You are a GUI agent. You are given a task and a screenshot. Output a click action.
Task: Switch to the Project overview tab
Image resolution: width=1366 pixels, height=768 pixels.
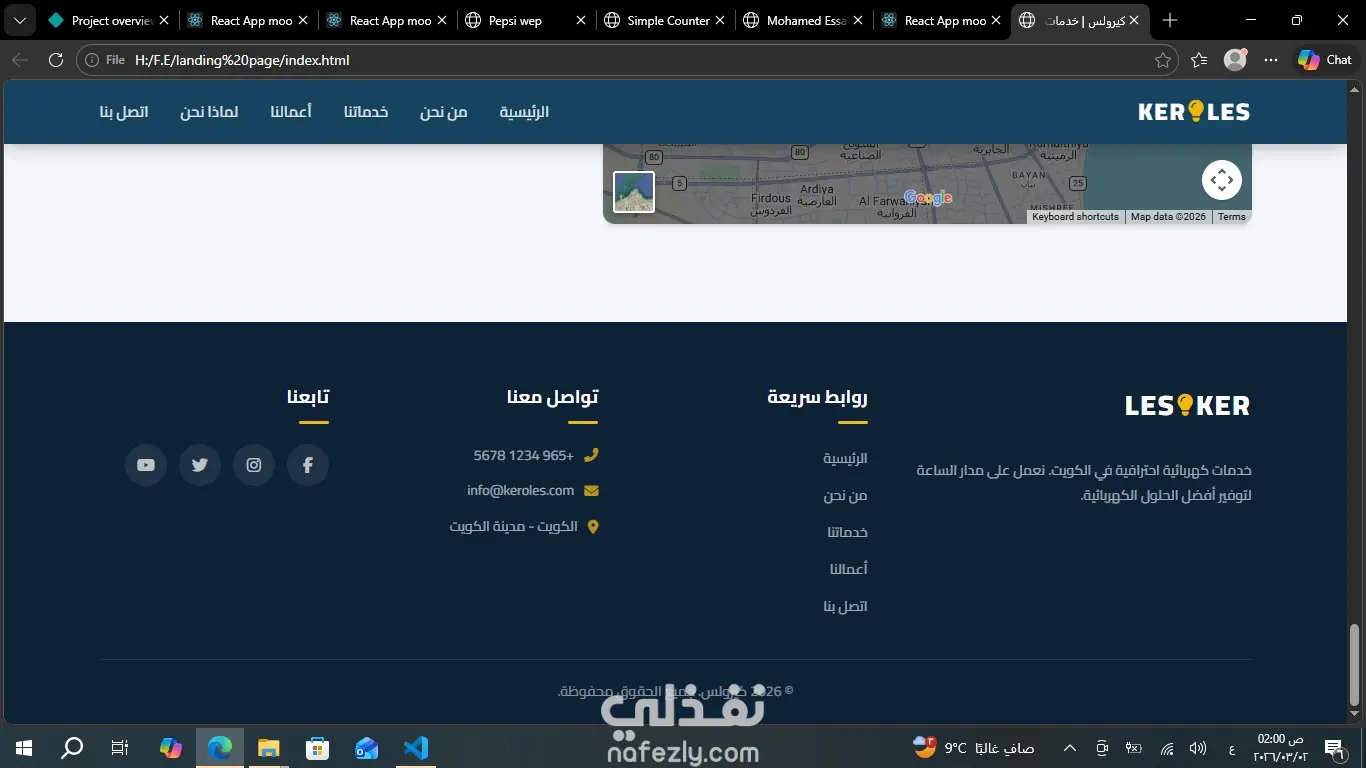pyautogui.click(x=110, y=20)
